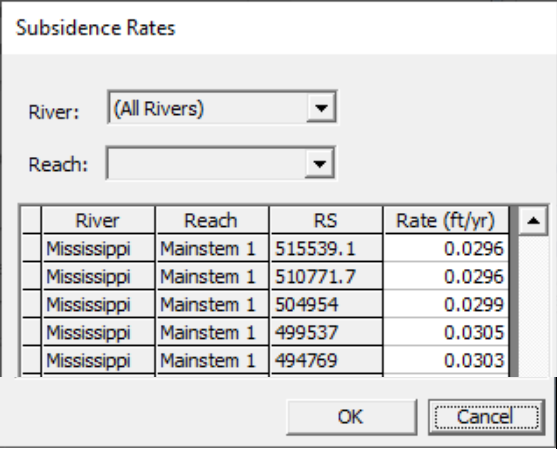Screen dimensions: 557x449
Task: Click the (All Rivers) combo box field
Action: click(222, 108)
